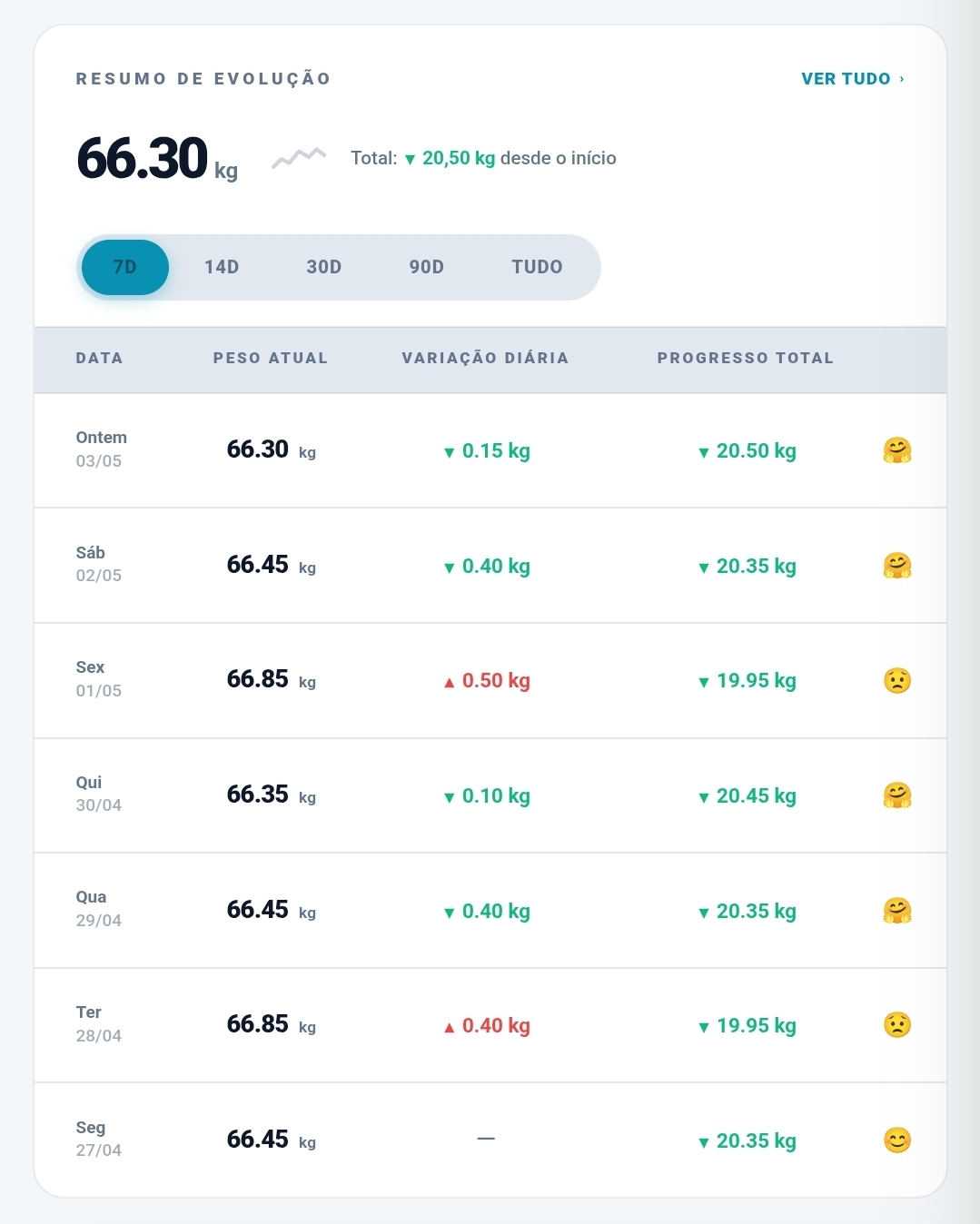Click the 0.15 kg daily variation value
The width and height of the screenshot is (980, 1224).
pos(487,450)
